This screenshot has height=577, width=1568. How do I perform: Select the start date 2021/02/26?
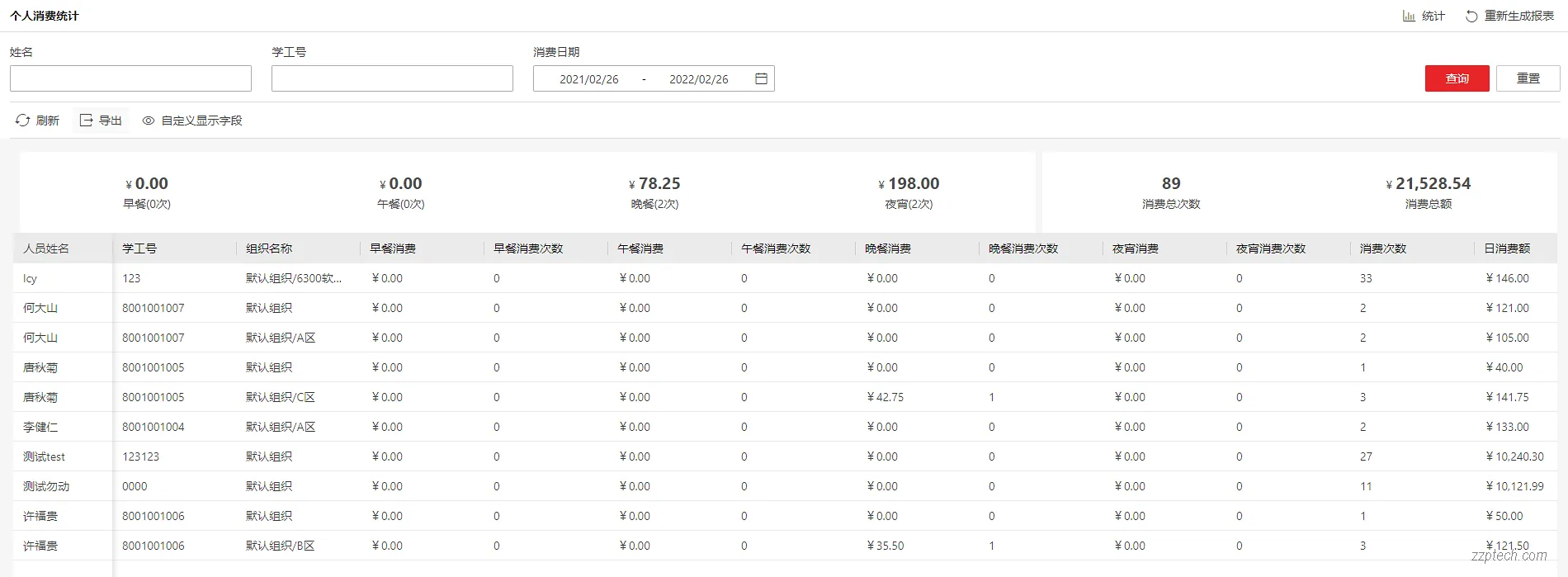[x=588, y=79]
